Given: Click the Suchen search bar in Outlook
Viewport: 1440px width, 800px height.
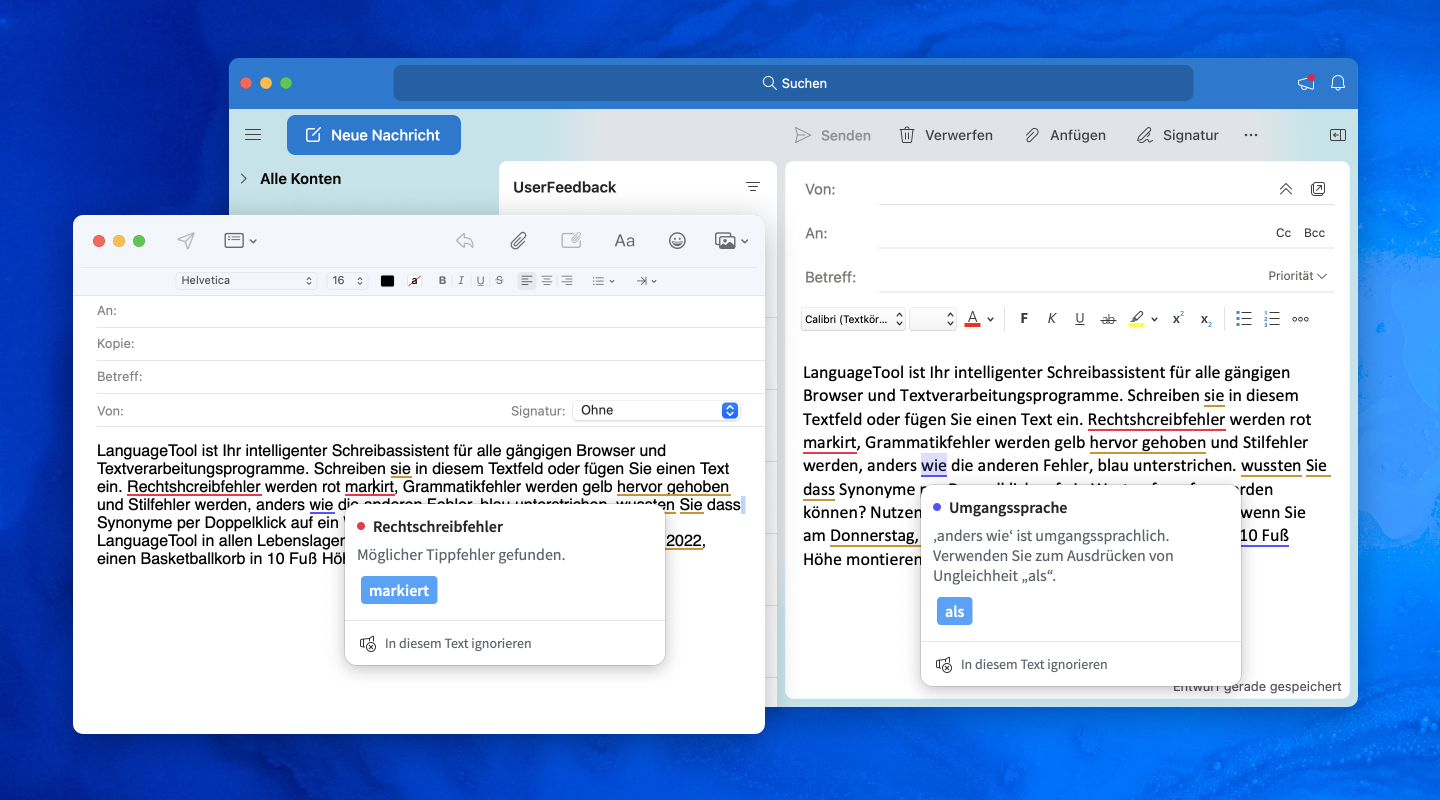Looking at the screenshot, I should pyautogui.click(x=793, y=83).
